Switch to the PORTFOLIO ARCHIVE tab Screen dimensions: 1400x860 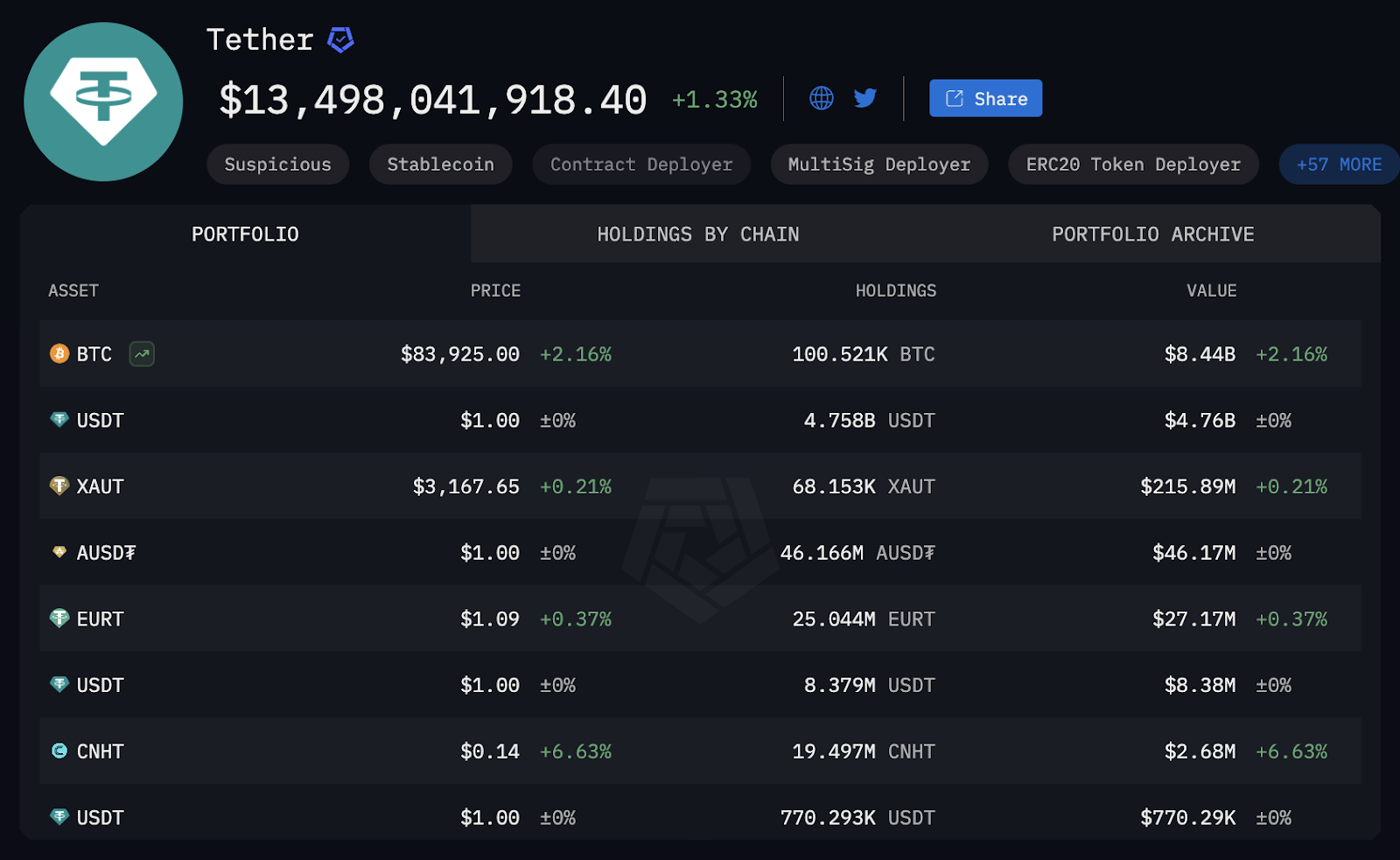click(1152, 234)
